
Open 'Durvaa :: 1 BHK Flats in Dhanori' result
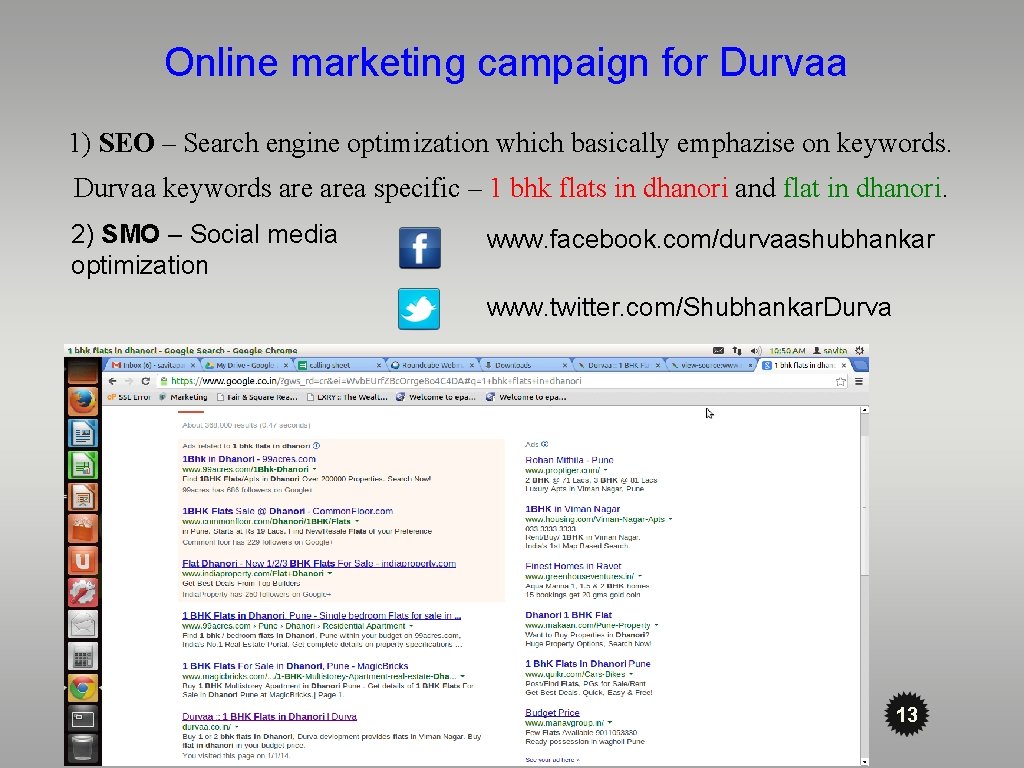pos(269,716)
